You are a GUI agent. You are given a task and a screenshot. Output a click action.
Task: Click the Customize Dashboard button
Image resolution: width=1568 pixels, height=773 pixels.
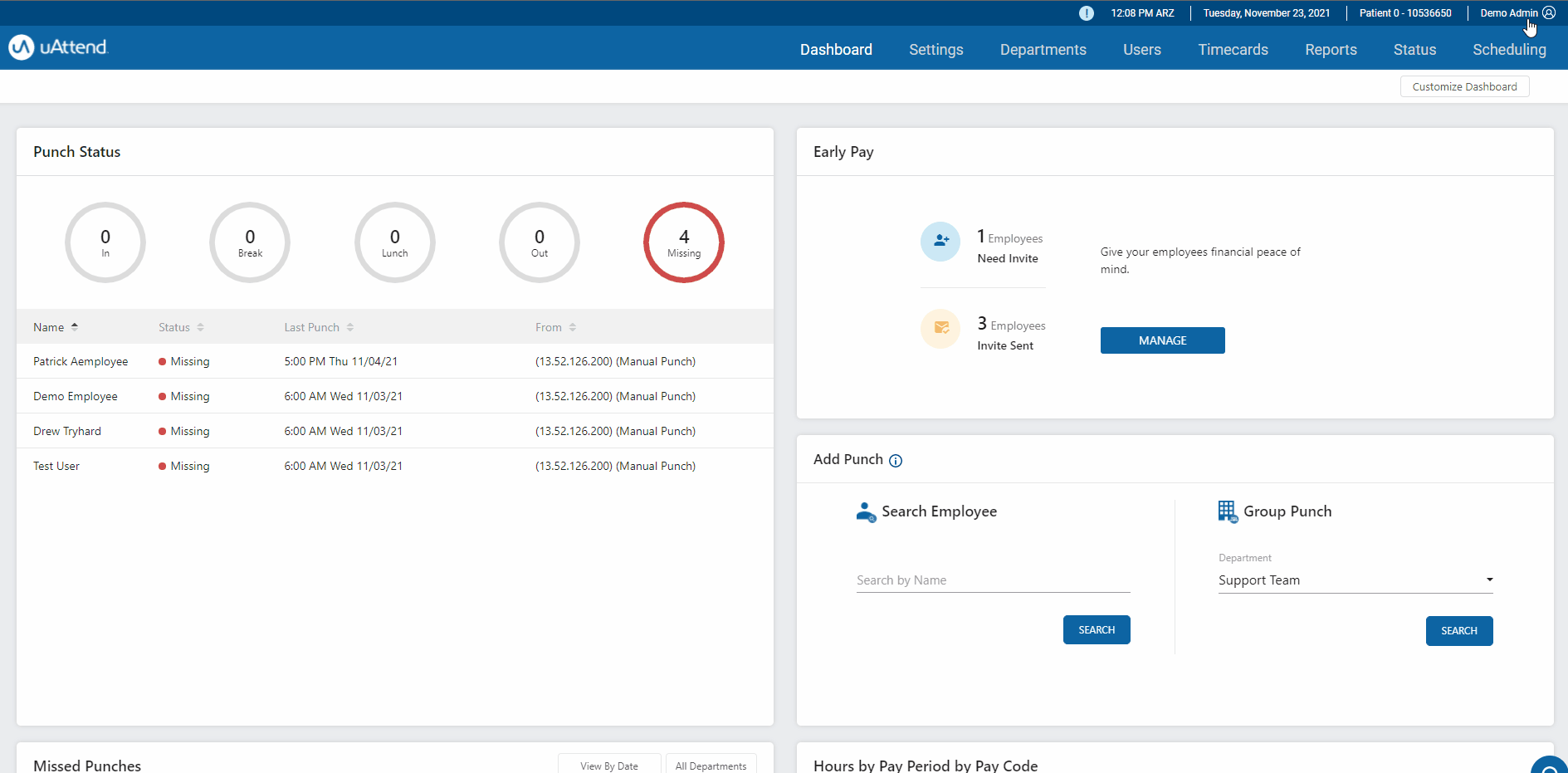tap(1464, 86)
